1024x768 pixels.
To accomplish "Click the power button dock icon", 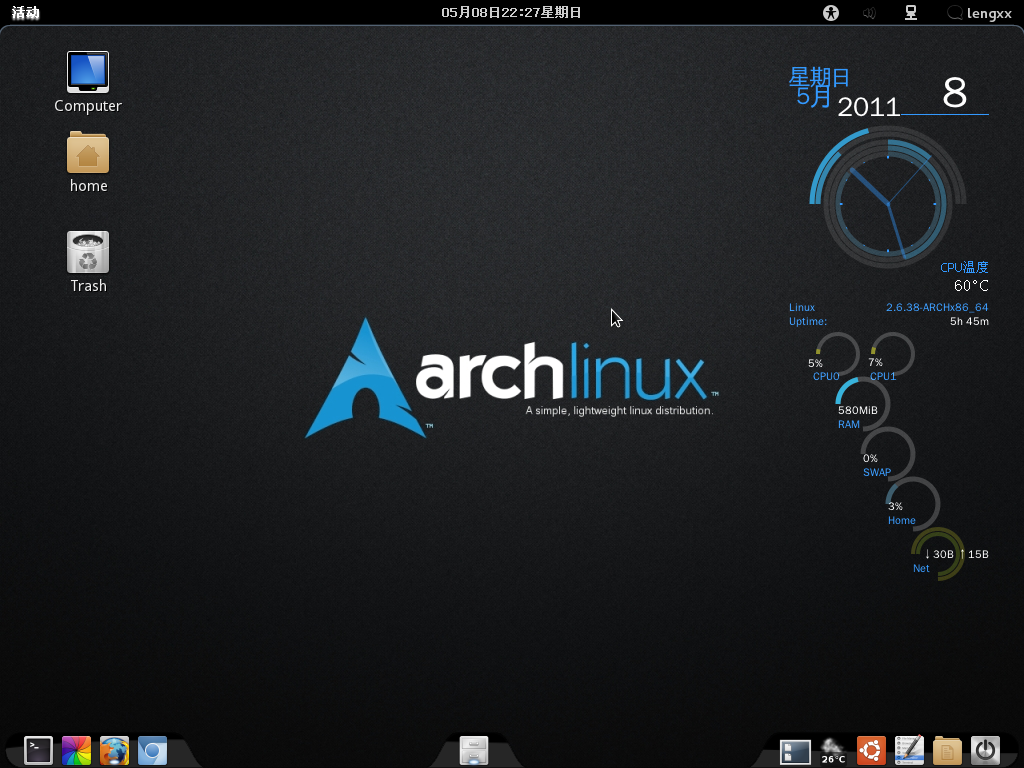I will pyautogui.click(x=985, y=750).
